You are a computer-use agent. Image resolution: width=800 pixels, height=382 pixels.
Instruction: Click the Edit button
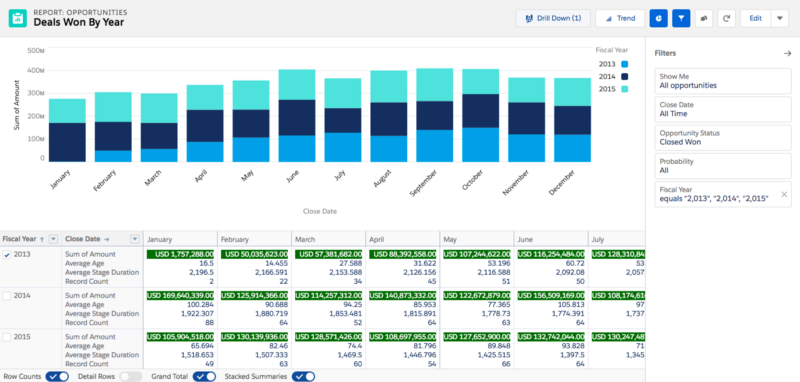pos(756,18)
